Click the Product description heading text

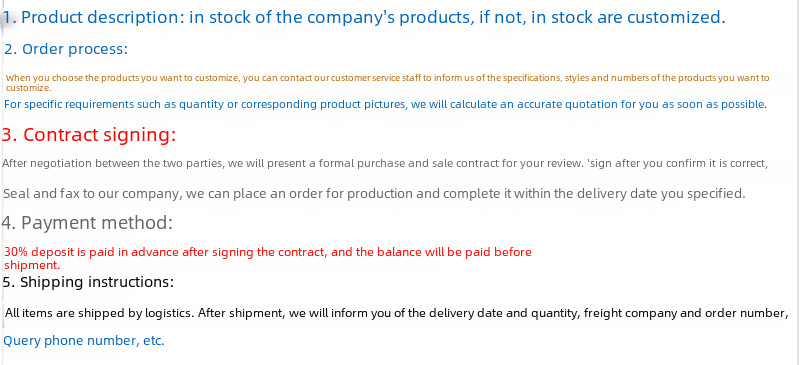coord(363,17)
